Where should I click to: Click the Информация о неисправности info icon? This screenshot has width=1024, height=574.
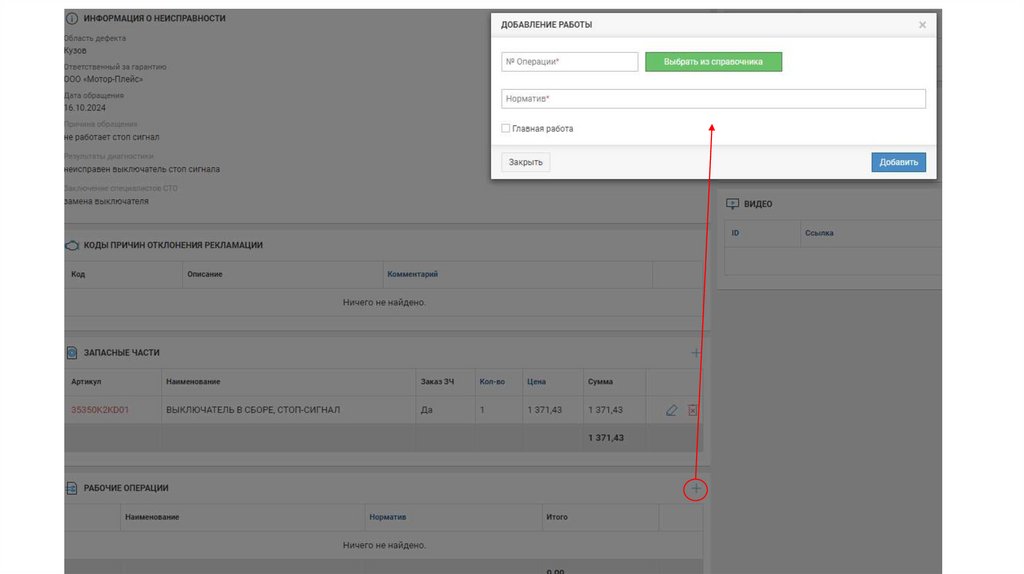tap(72, 18)
